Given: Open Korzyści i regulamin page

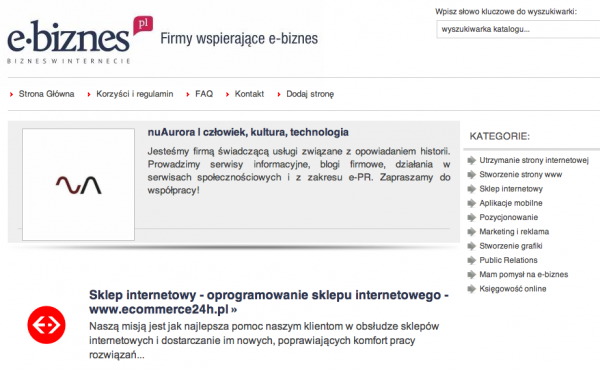Looking at the screenshot, I should coord(135,94).
